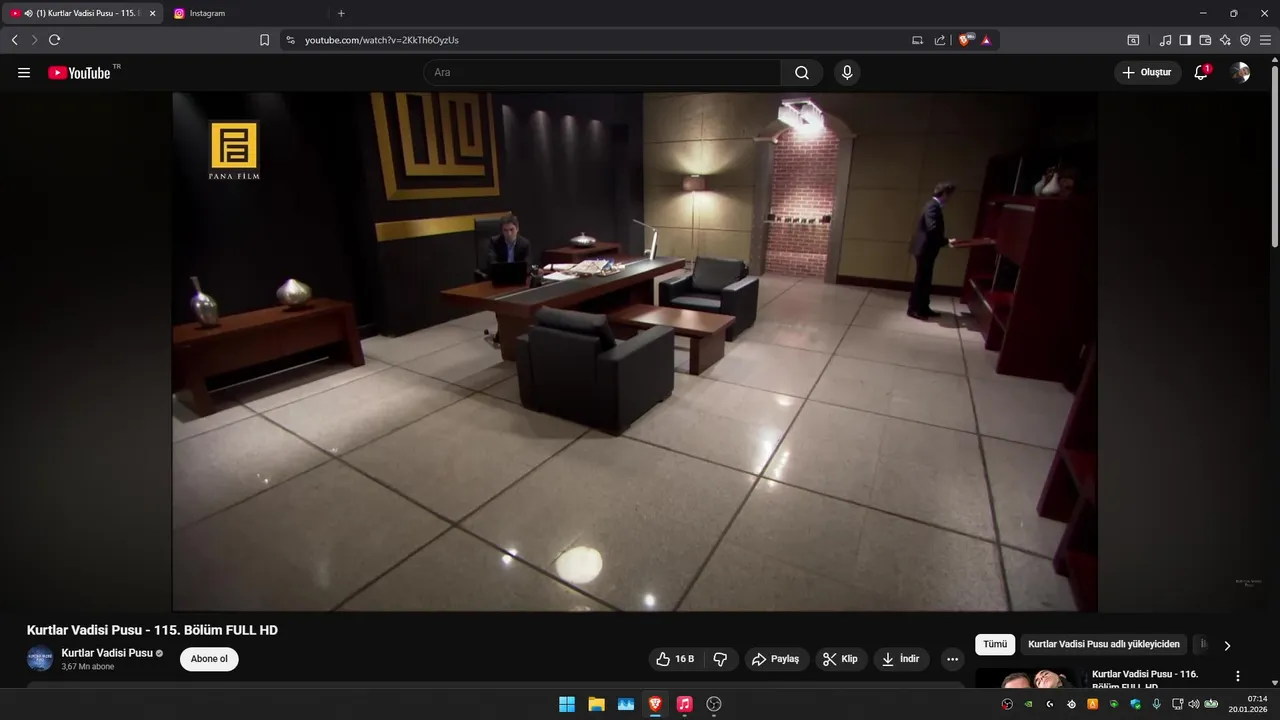Open the Leo AI sparkle icon
The image size is (1280, 720).
click(x=1225, y=40)
